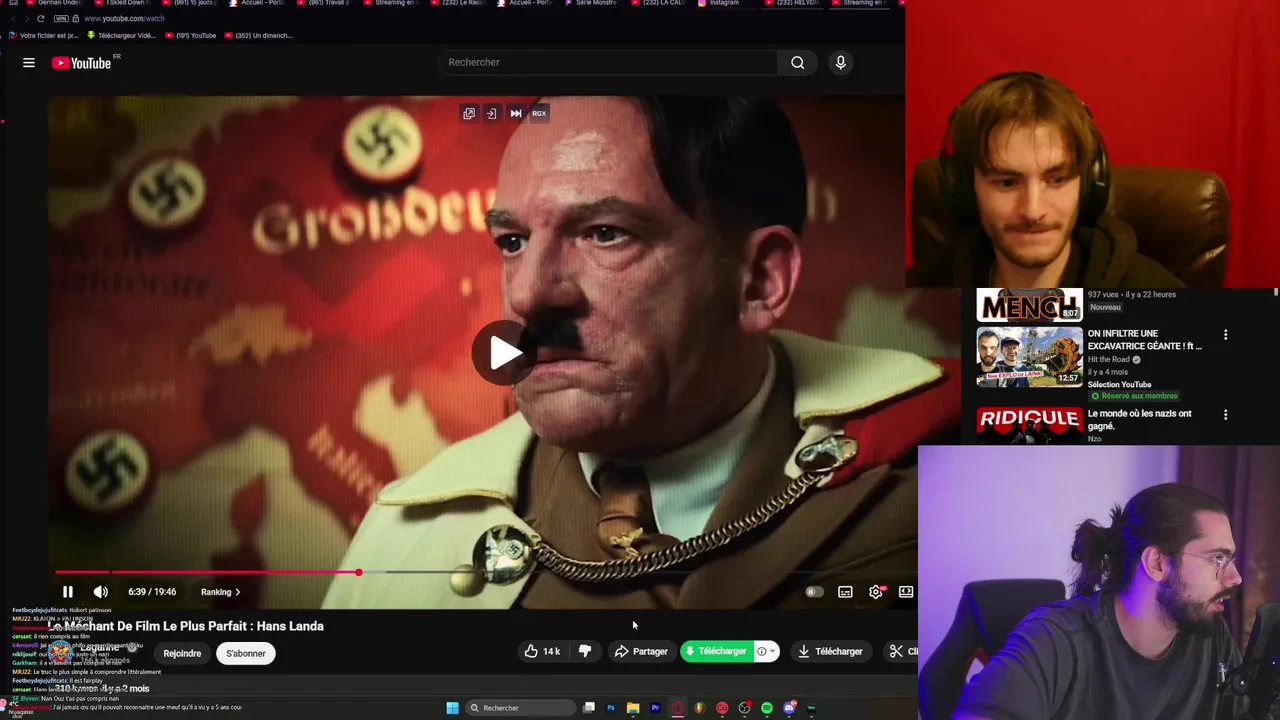
Task: Click the VPN badge in address bar
Action: (62, 19)
